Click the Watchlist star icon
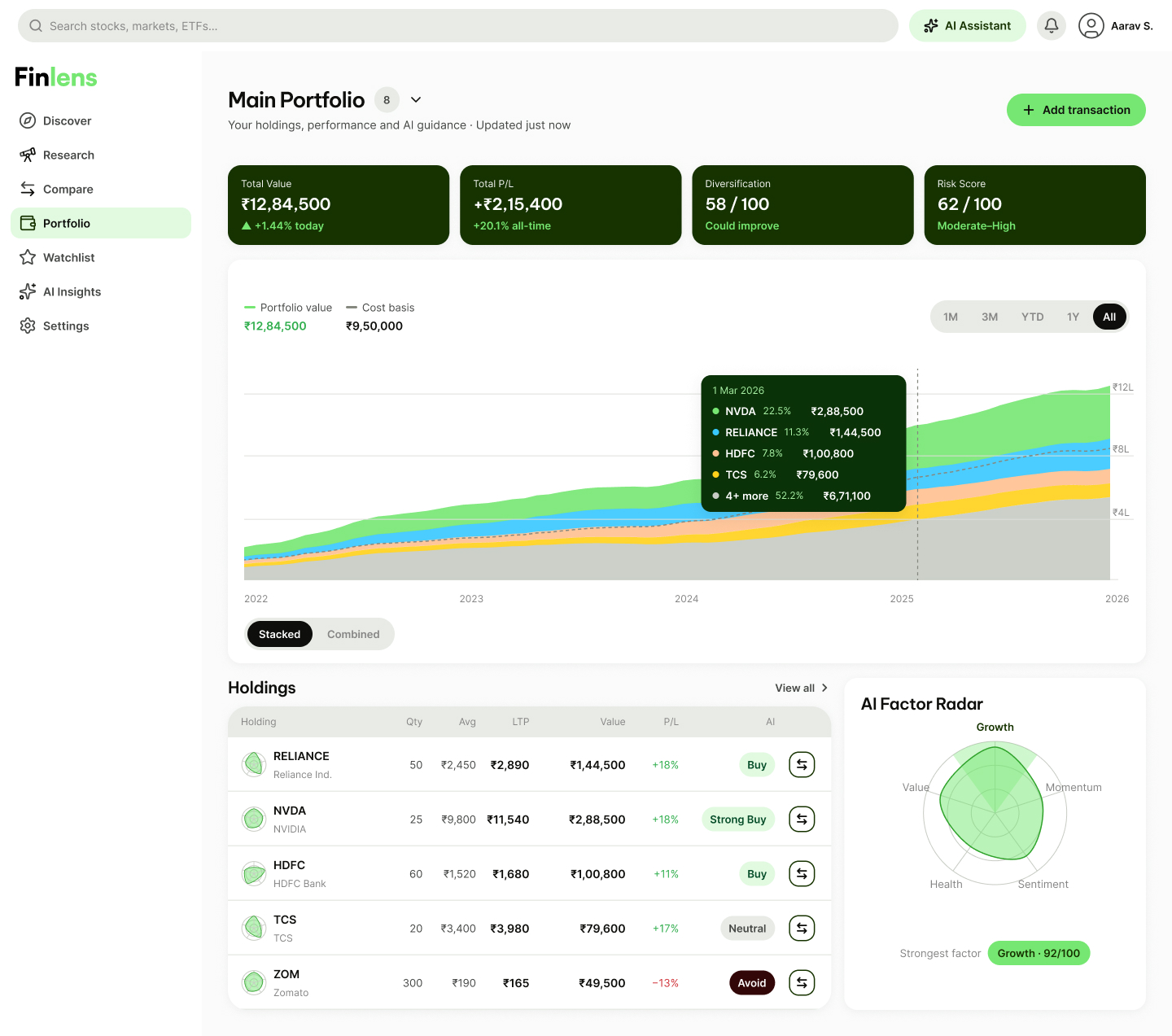This screenshot has height=1036, width=1172. (28, 257)
